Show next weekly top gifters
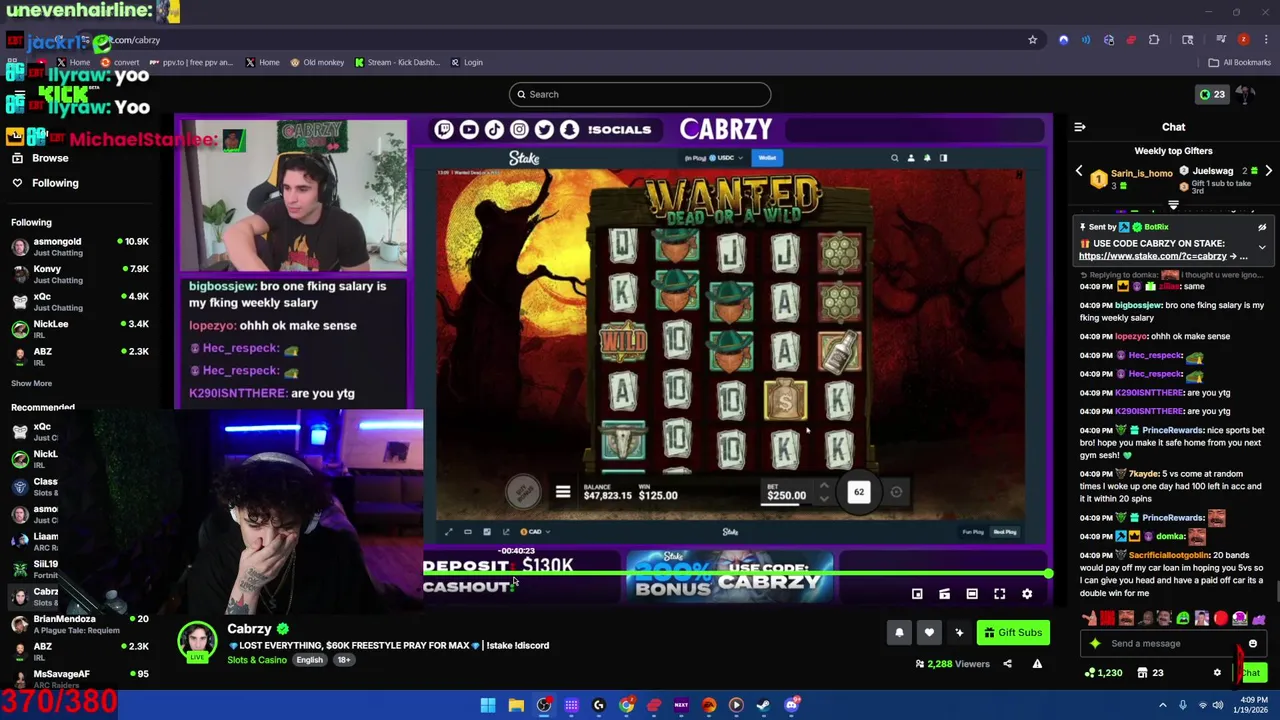The width and height of the screenshot is (1280, 720). click(x=1268, y=171)
